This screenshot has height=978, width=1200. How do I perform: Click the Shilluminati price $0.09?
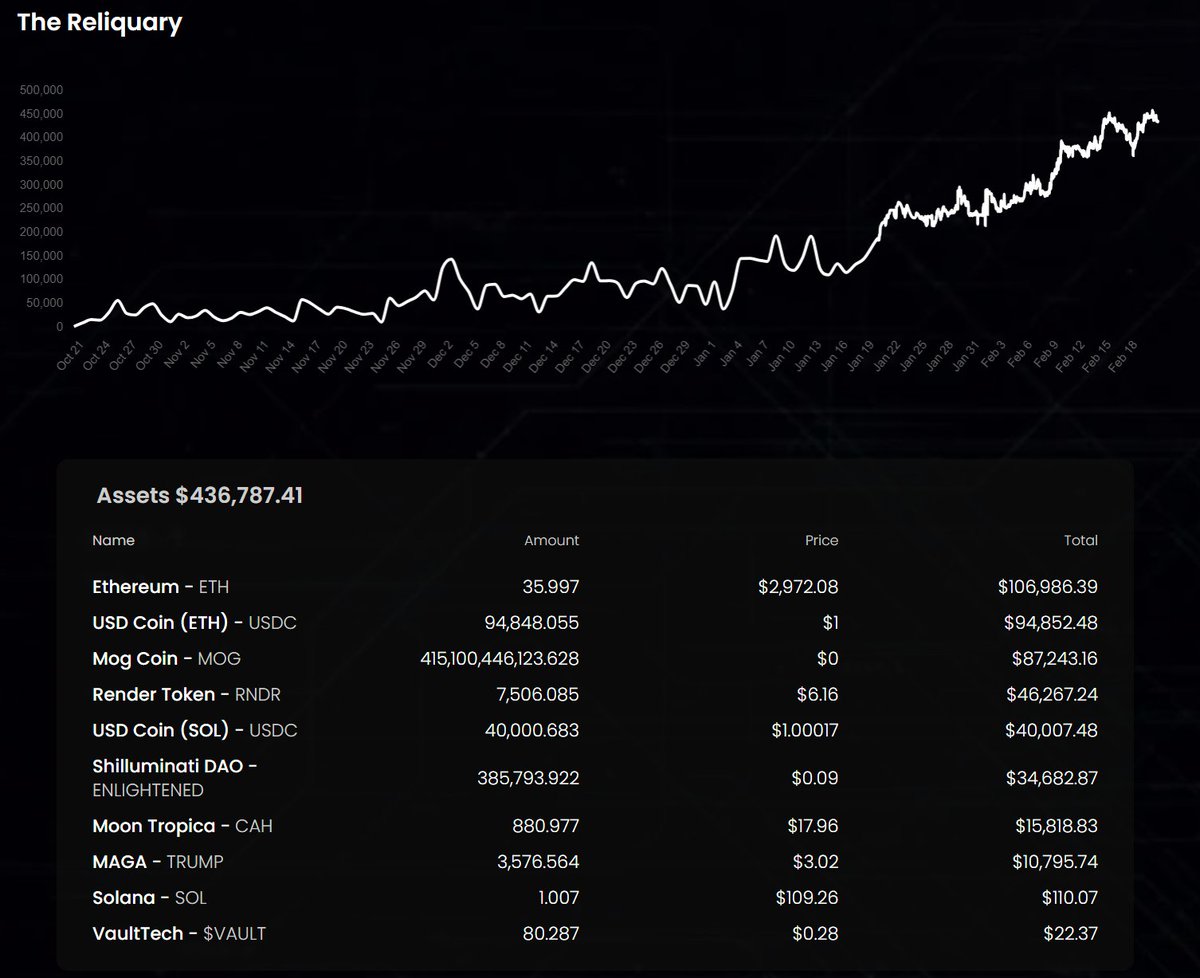tap(816, 778)
